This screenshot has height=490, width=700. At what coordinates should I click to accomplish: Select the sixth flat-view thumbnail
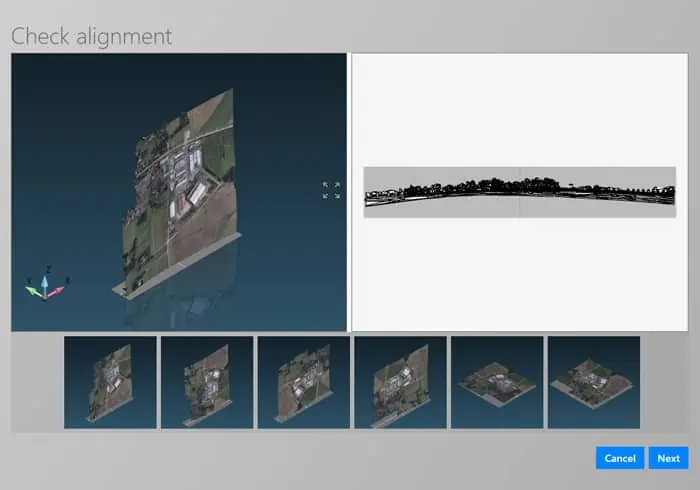click(594, 382)
